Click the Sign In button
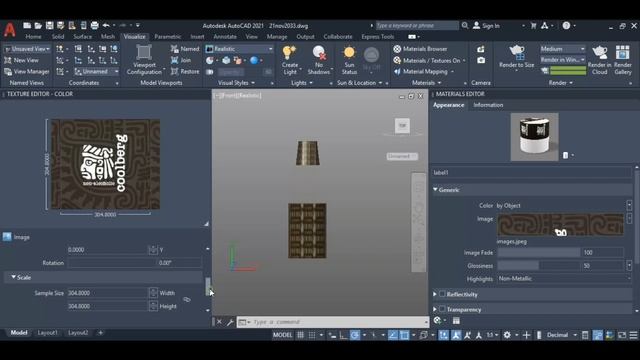640x360 pixels. [487, 26]
